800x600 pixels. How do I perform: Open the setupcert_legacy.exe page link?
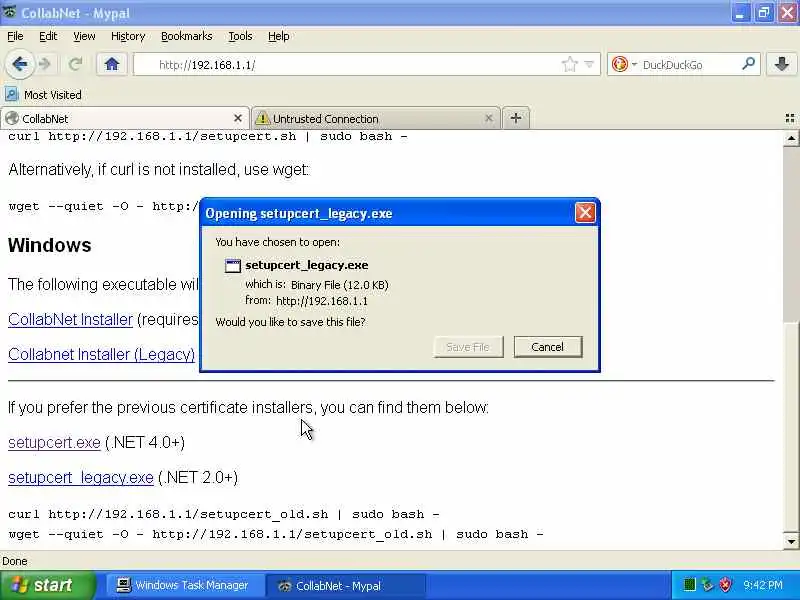click(x=81, y=478)
